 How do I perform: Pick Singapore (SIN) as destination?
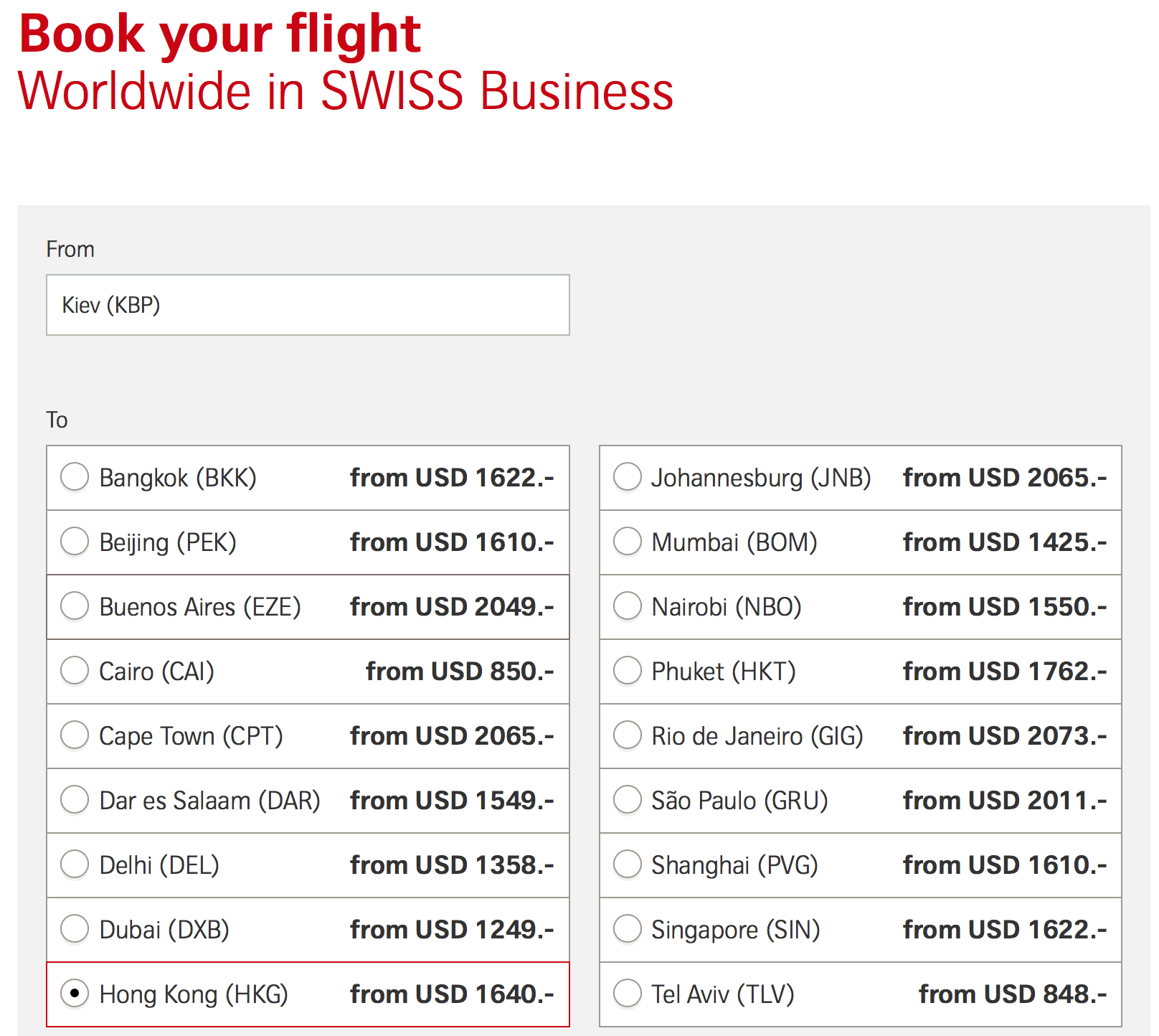click(628, 929)
